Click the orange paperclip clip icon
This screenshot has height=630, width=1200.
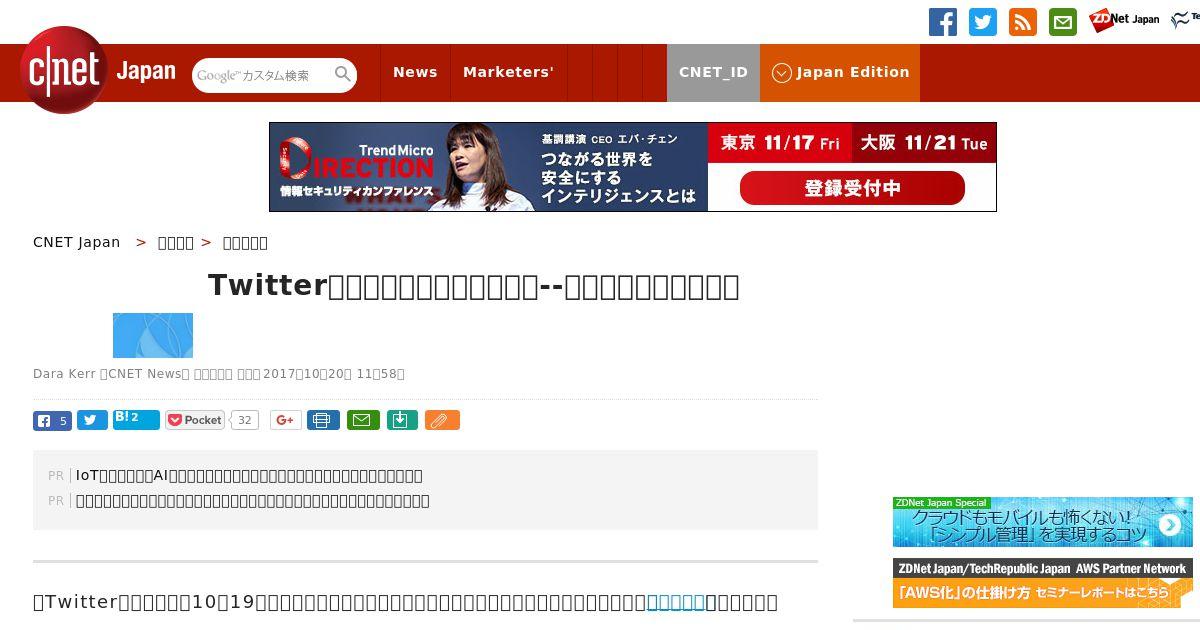[442, 420]
